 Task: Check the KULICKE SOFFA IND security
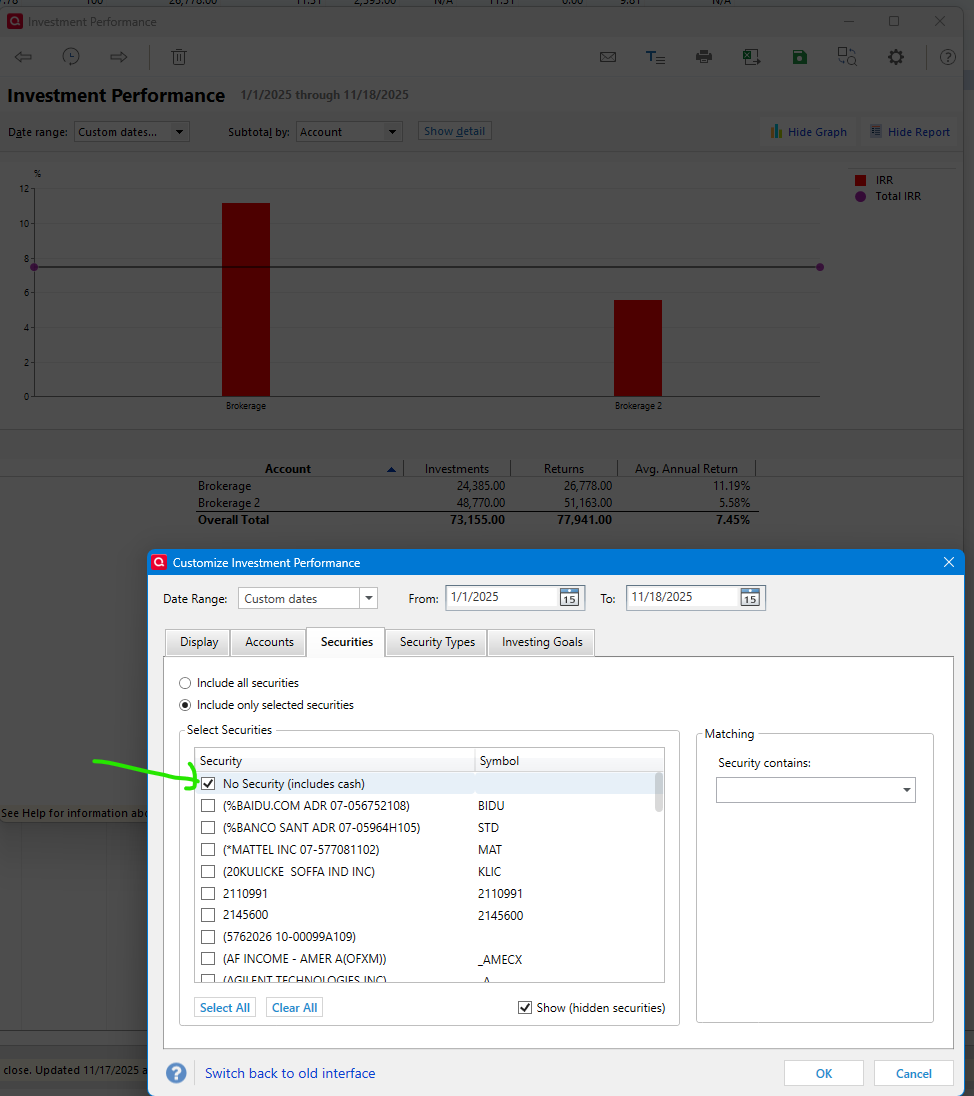click(x=208, y=872)
